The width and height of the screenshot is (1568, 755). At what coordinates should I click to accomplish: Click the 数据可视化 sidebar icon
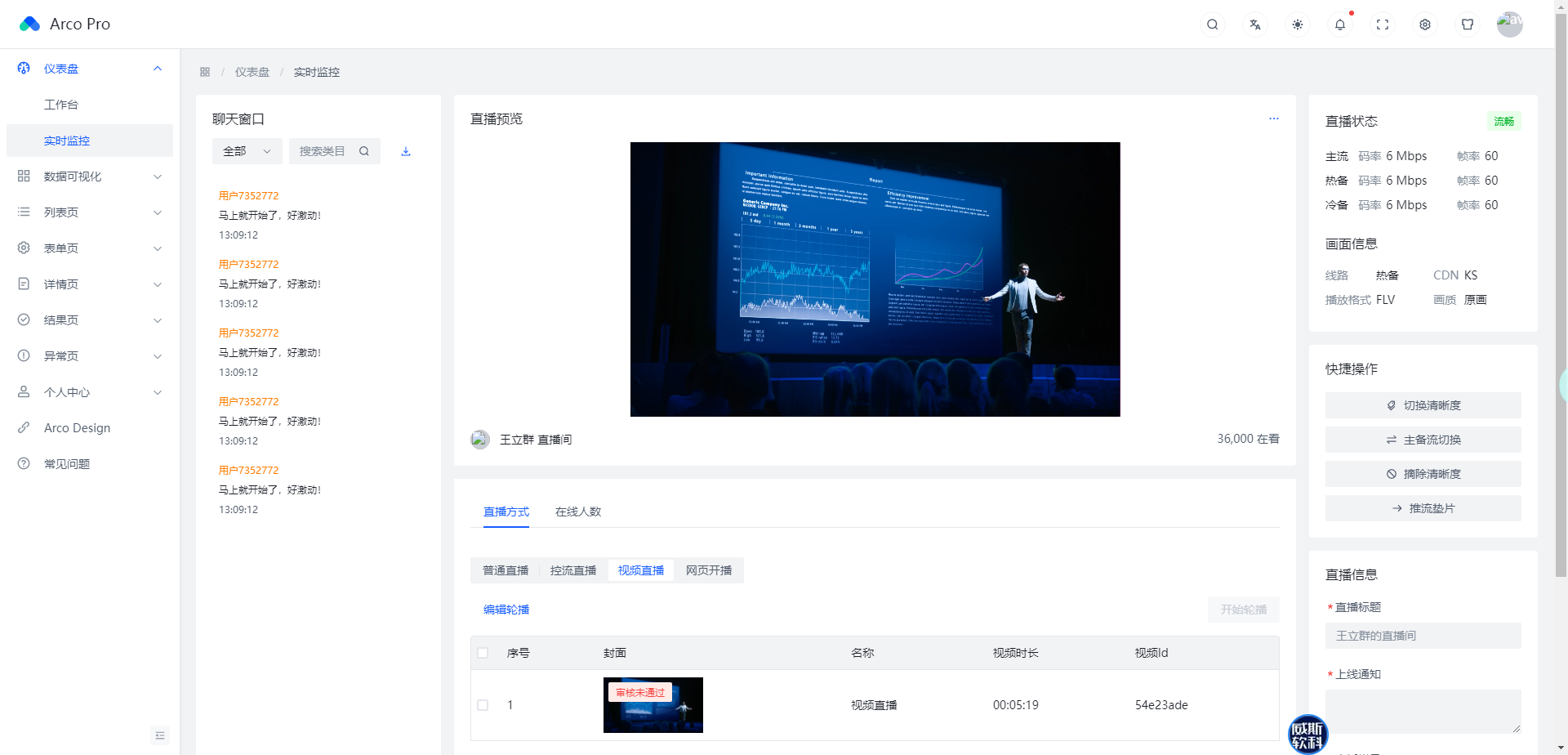tap(24, 176)
